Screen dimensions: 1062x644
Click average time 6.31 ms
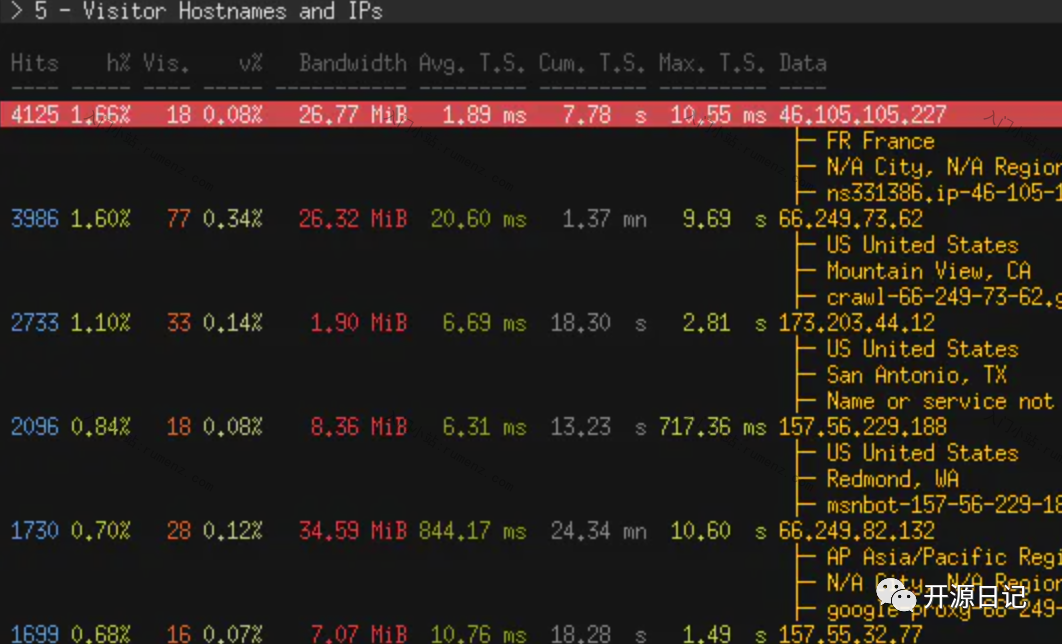click(x=484, y=427)
